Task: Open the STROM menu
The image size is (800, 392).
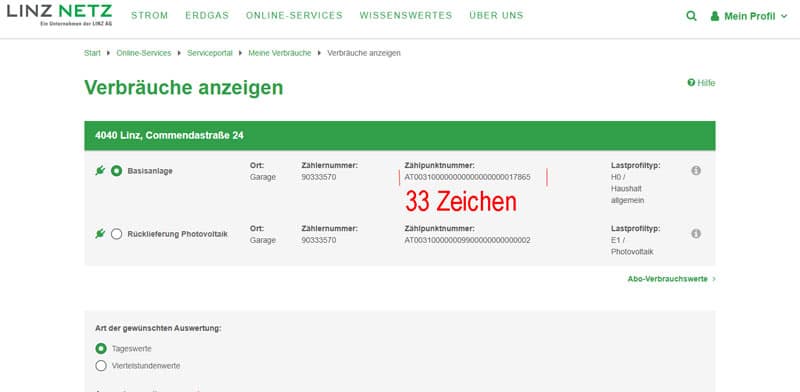Action: click(x=149, y=15)
